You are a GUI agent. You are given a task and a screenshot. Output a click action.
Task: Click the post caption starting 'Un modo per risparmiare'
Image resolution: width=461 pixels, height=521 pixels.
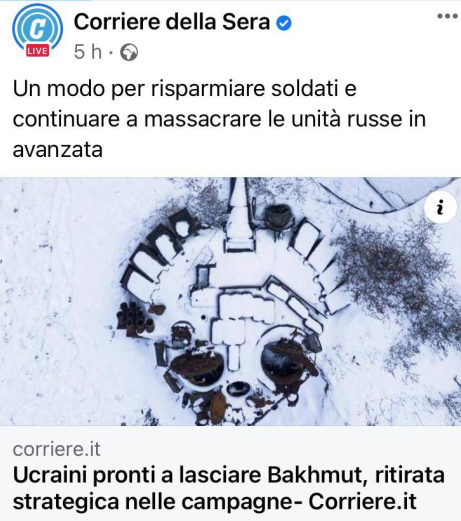[219, 119]
